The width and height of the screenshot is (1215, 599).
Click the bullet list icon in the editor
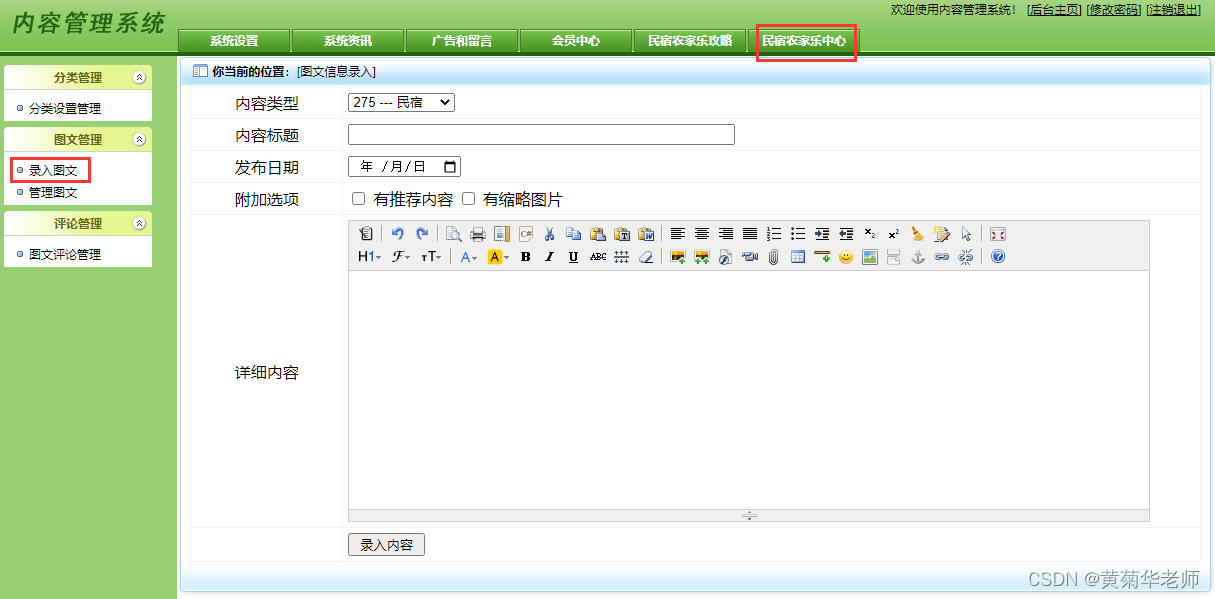[797, 233]
